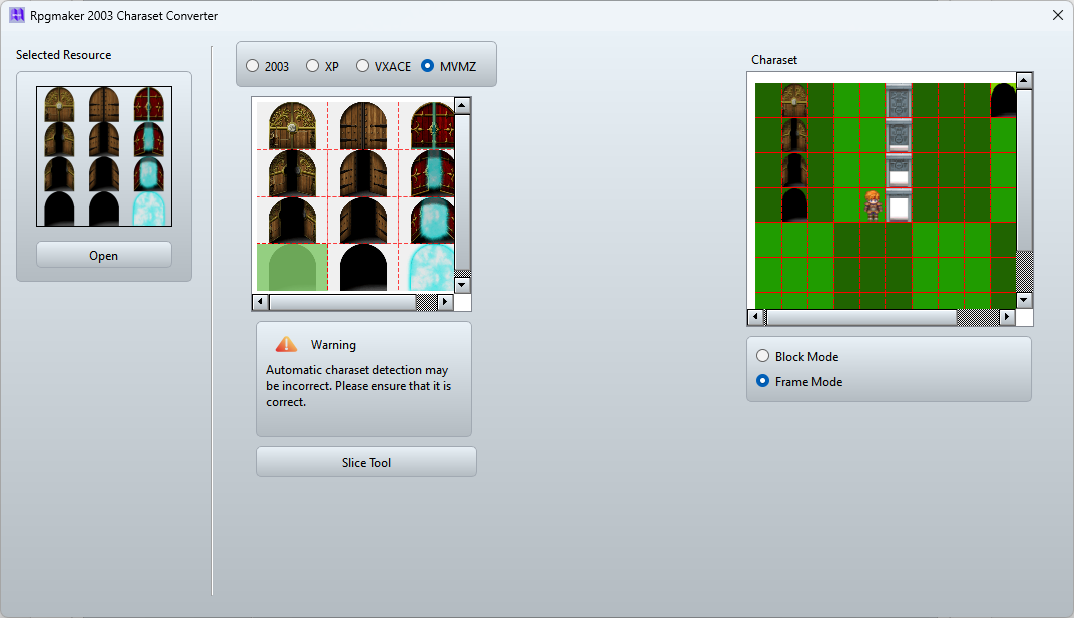Click the app icon in title bar
This screenshot has width=1074, height=618.
(x=16, y=15)
